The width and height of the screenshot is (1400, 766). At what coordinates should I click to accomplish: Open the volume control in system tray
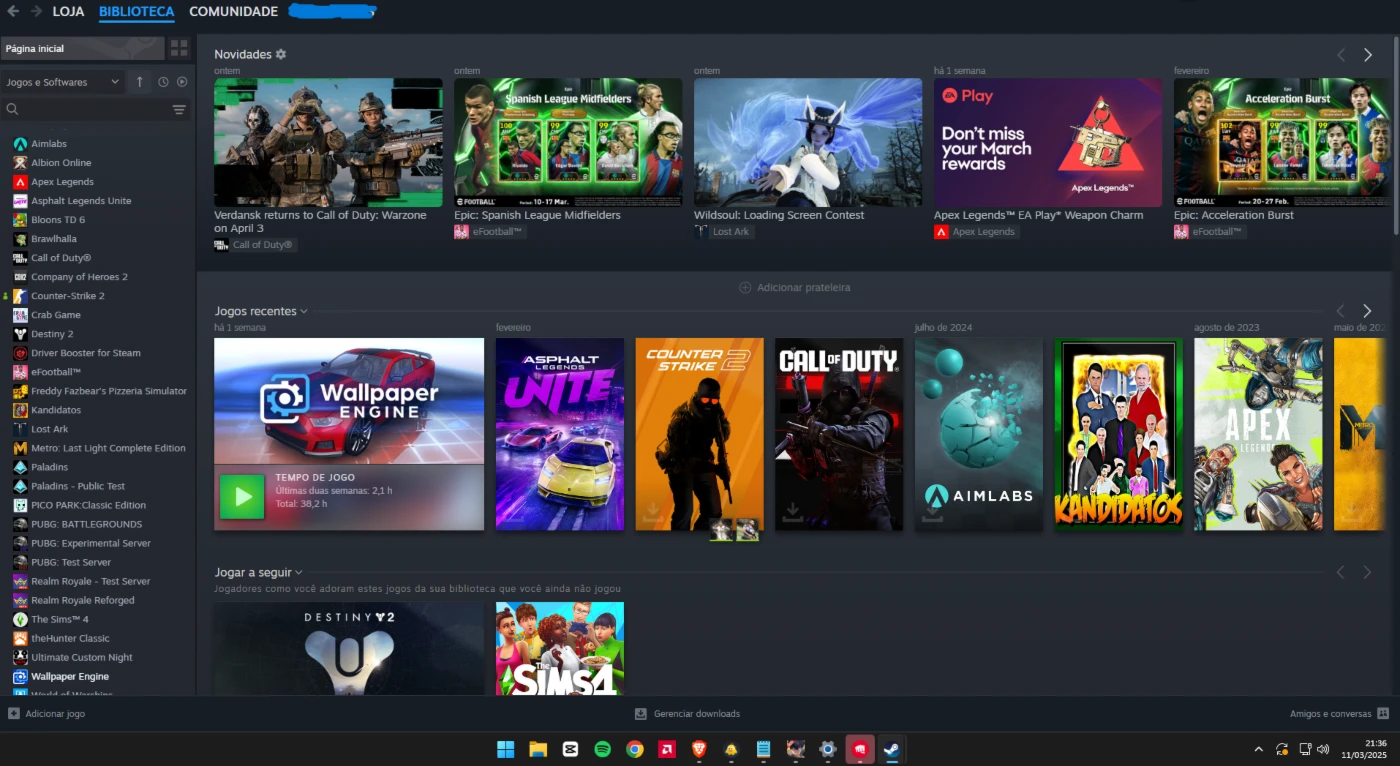point(1323,749)
